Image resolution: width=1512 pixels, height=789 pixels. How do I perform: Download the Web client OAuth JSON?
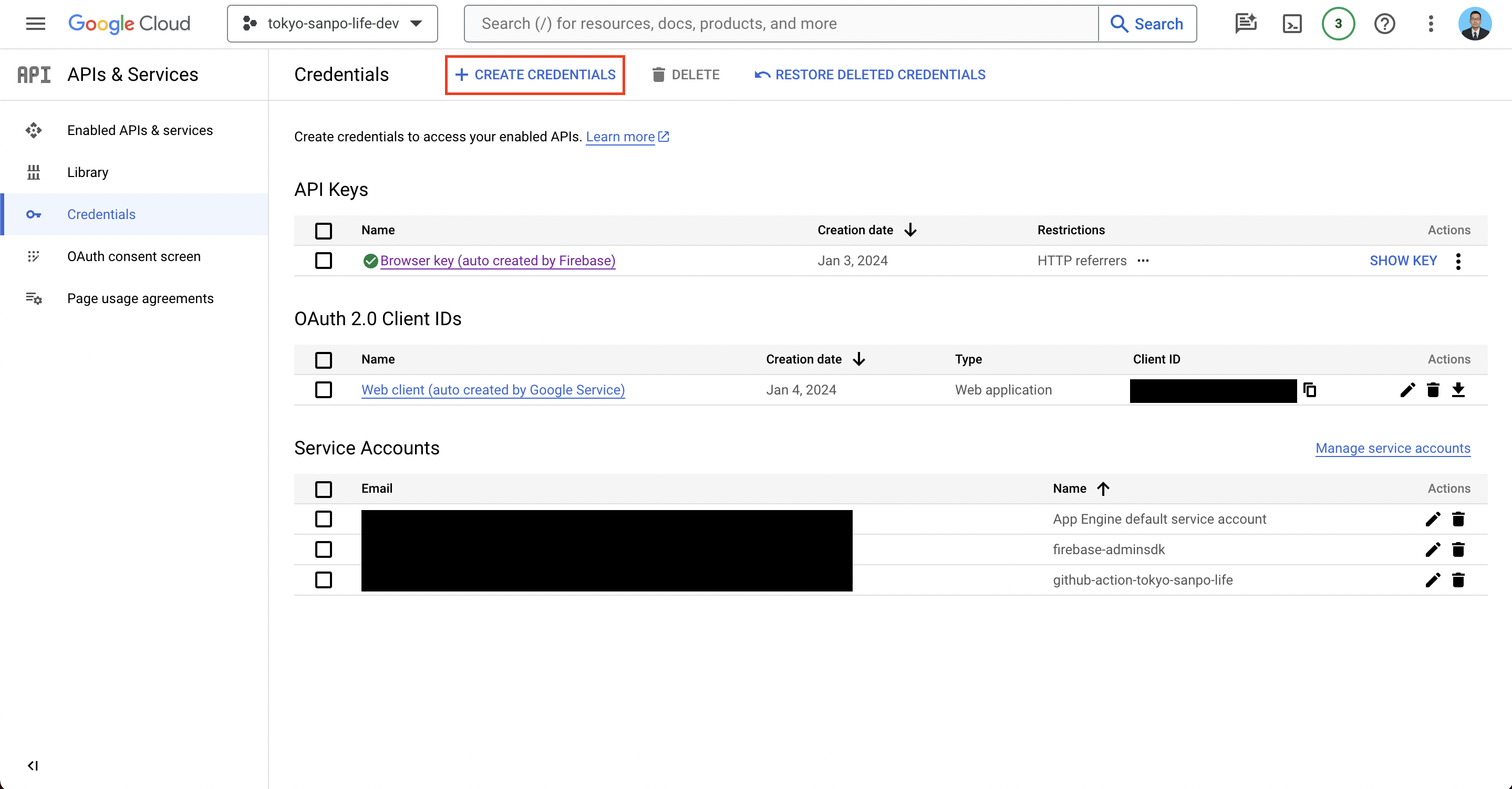pos(1458,390)
